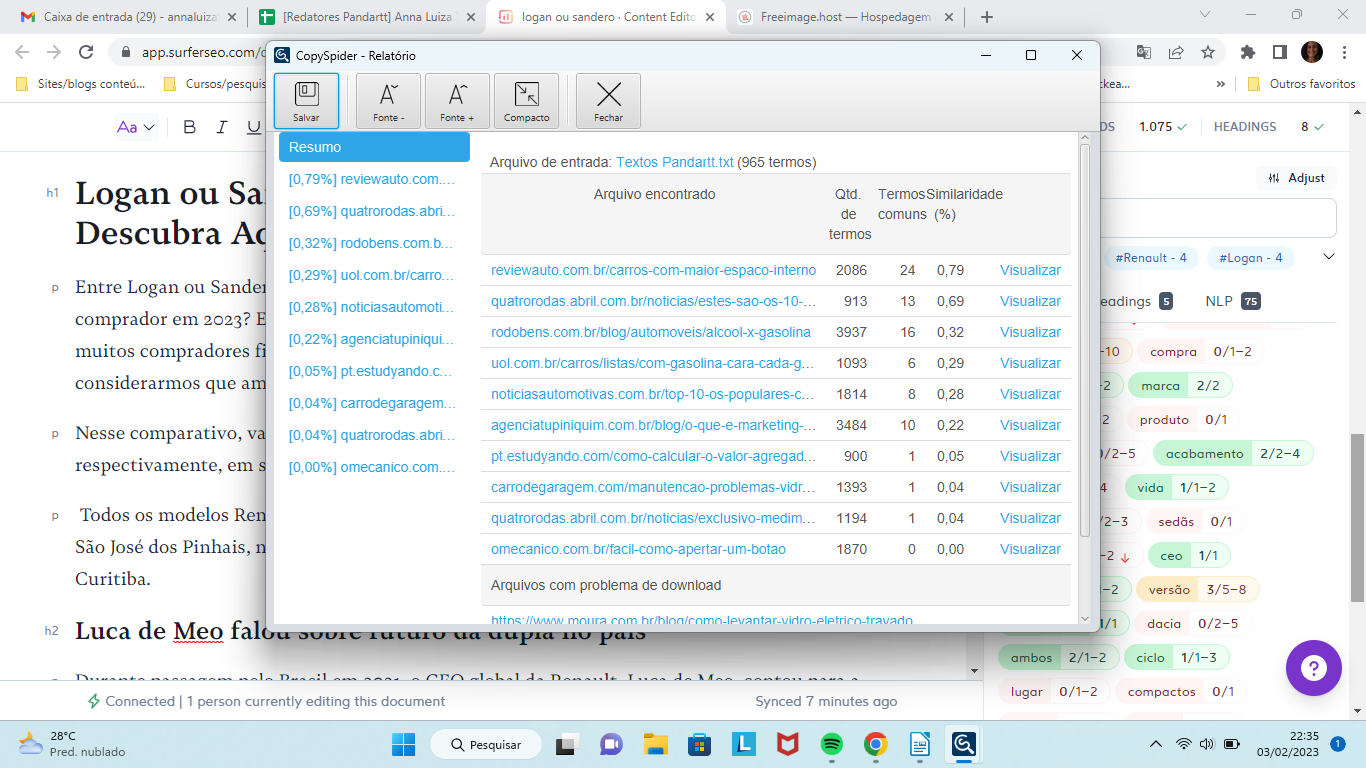Toggle italic formatting in Surfer editor
Screen dimensions: 1366x768
click(x=222, y=127)
